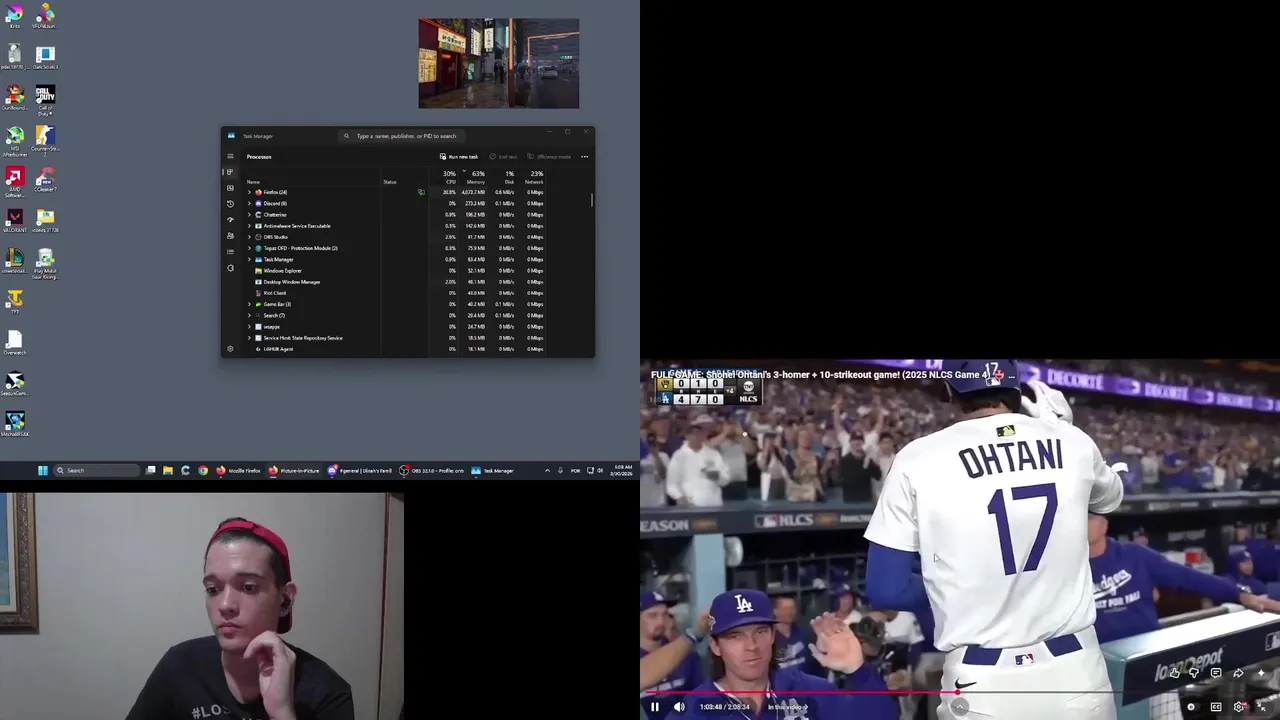Screen dimensions: 1280x720
Task: Click Efficiency mode button
Action: (549, 157)
